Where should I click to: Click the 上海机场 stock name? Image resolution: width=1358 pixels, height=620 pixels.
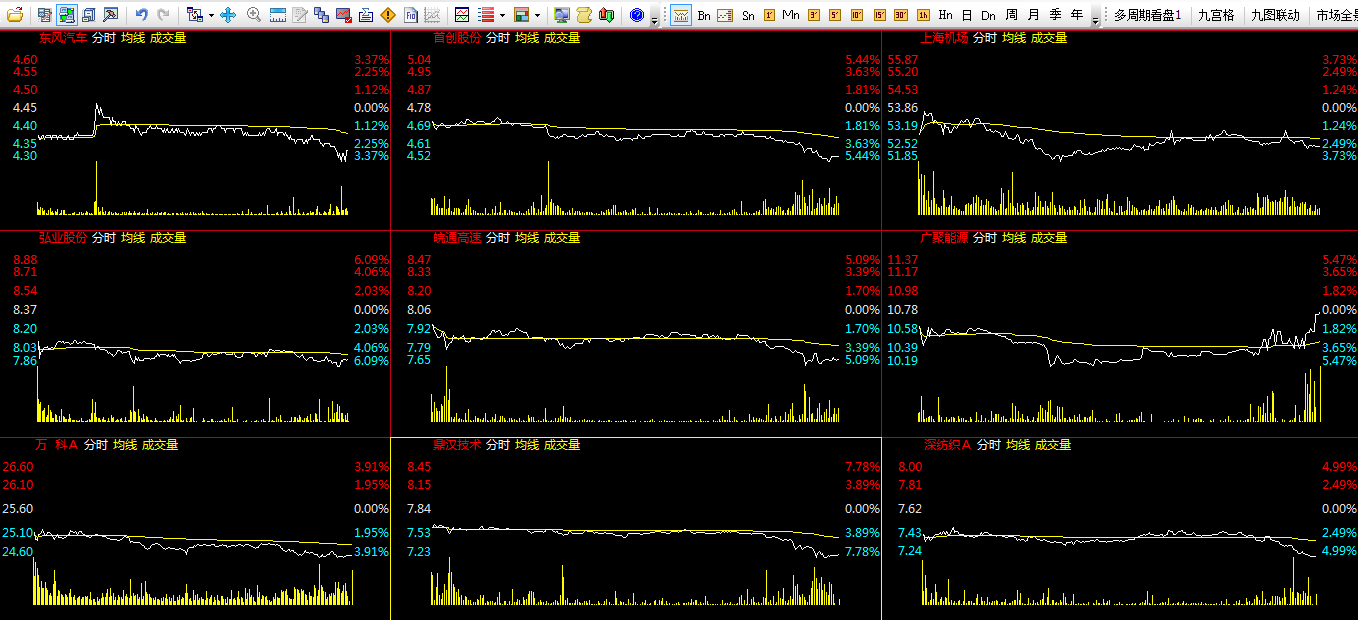click(944, 38)
